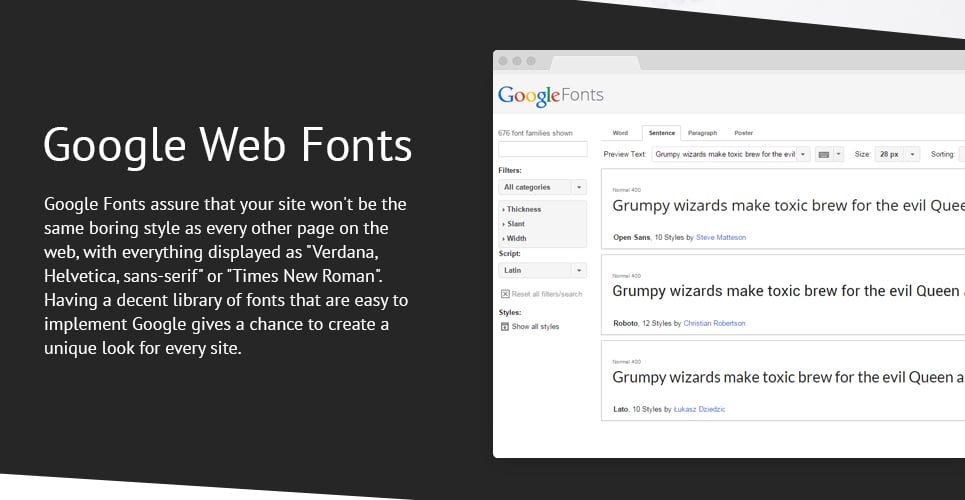Switch to the Word tab
The width and height of the screenshot is (965, 500).
coord(620,133)
